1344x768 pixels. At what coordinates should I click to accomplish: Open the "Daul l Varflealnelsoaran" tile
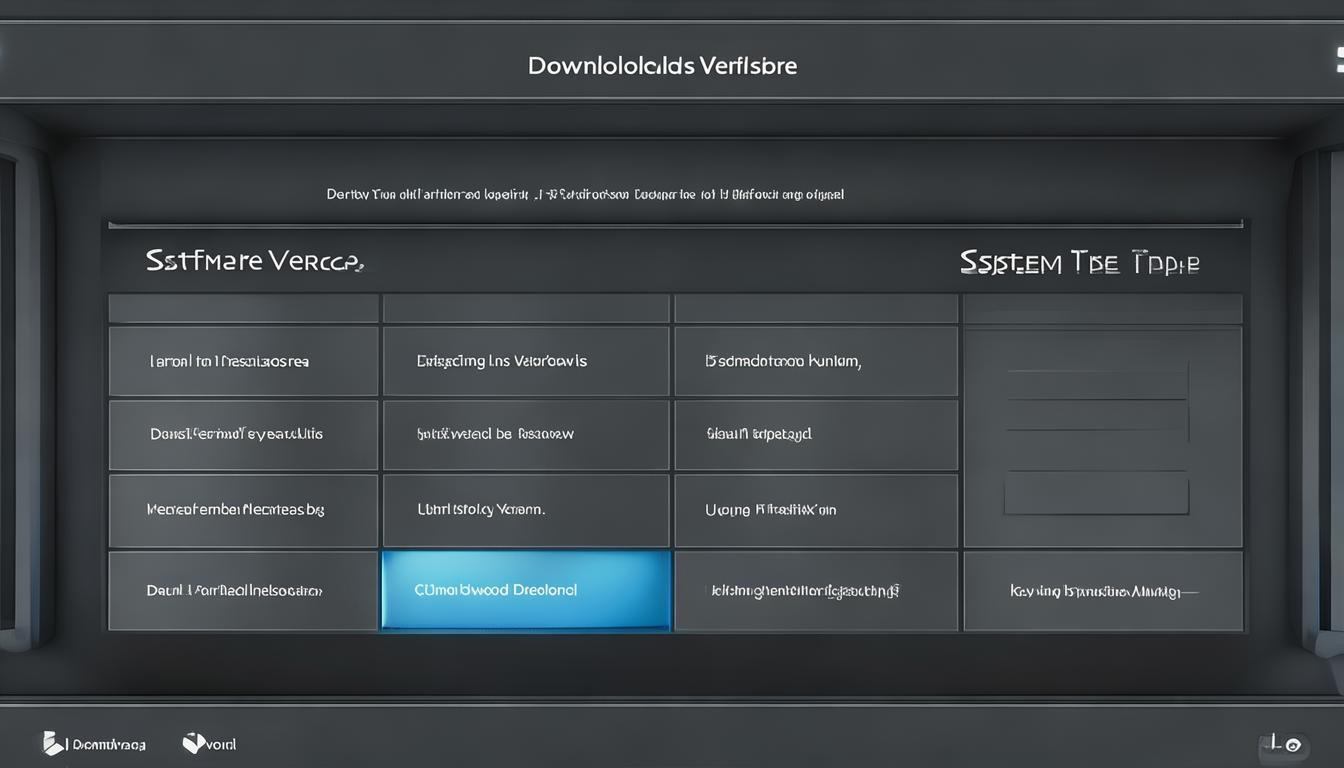click(x=243, y=591)
